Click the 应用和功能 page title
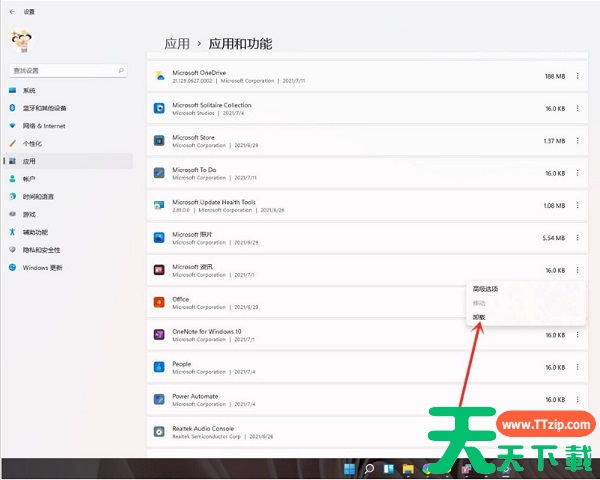Image resolution: width=600 pixels, height=480 pixels. (240, 44)
